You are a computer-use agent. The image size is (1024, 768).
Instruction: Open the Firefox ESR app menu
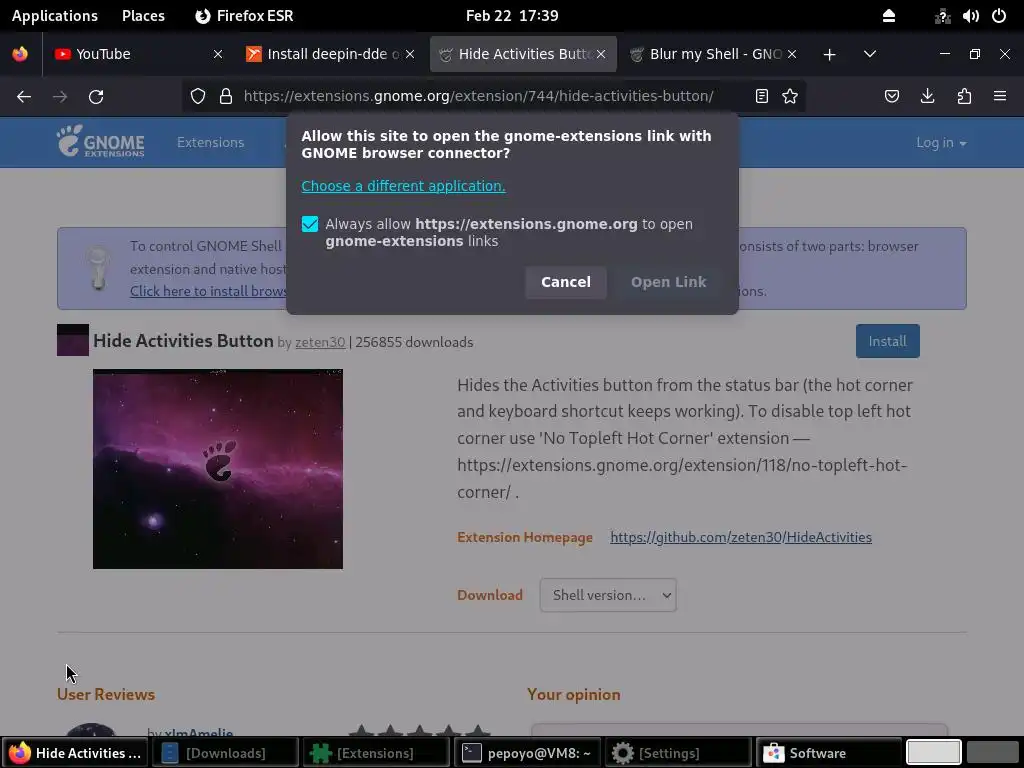(x=244, y=16)
